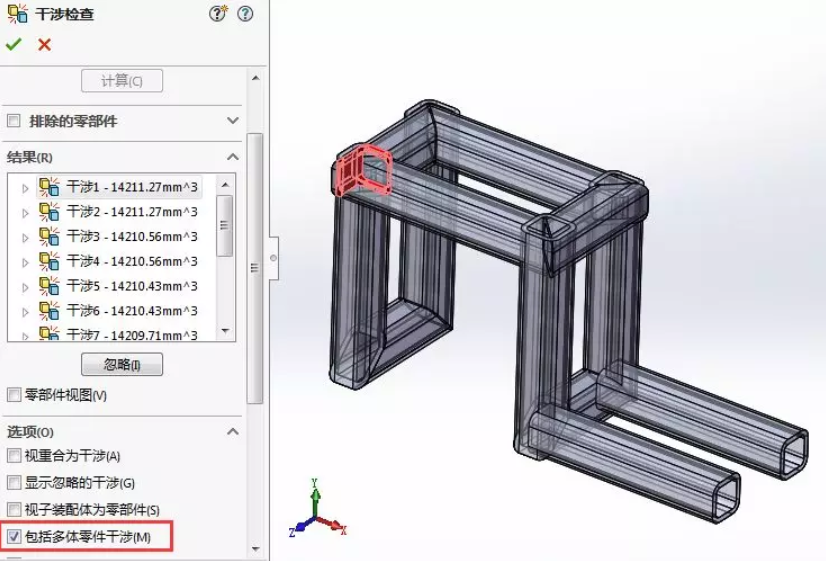
Task: Open the help question mark icon
Action: tap(245, 14)
